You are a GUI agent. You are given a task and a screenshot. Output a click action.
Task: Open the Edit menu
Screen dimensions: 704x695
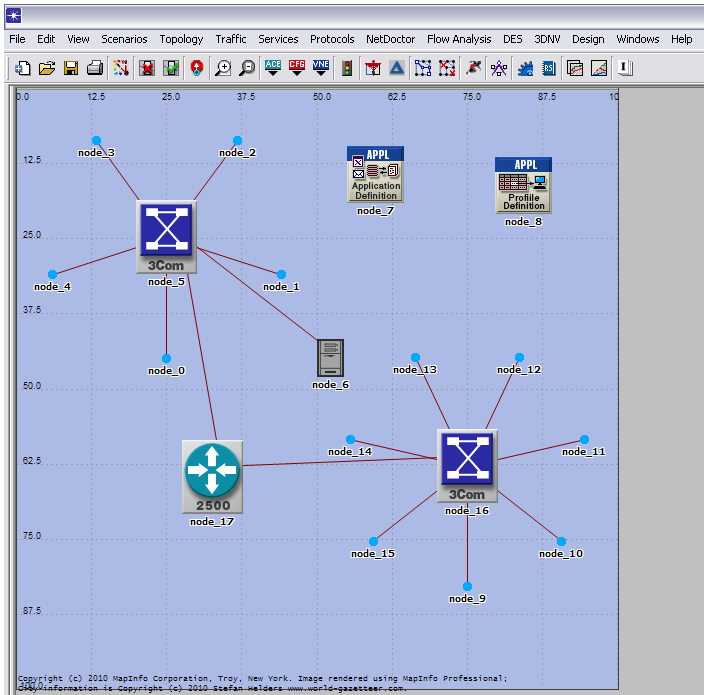pos(46,39)
